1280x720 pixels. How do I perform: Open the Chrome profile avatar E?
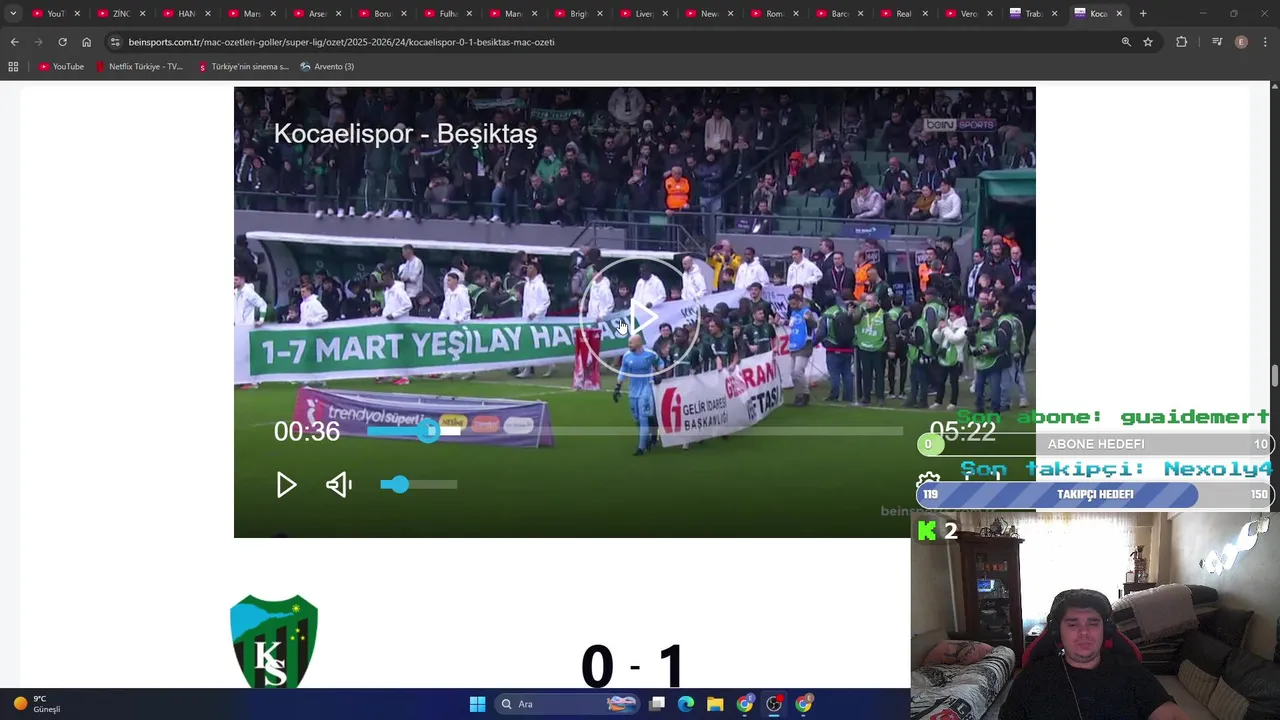(1241, 42)
